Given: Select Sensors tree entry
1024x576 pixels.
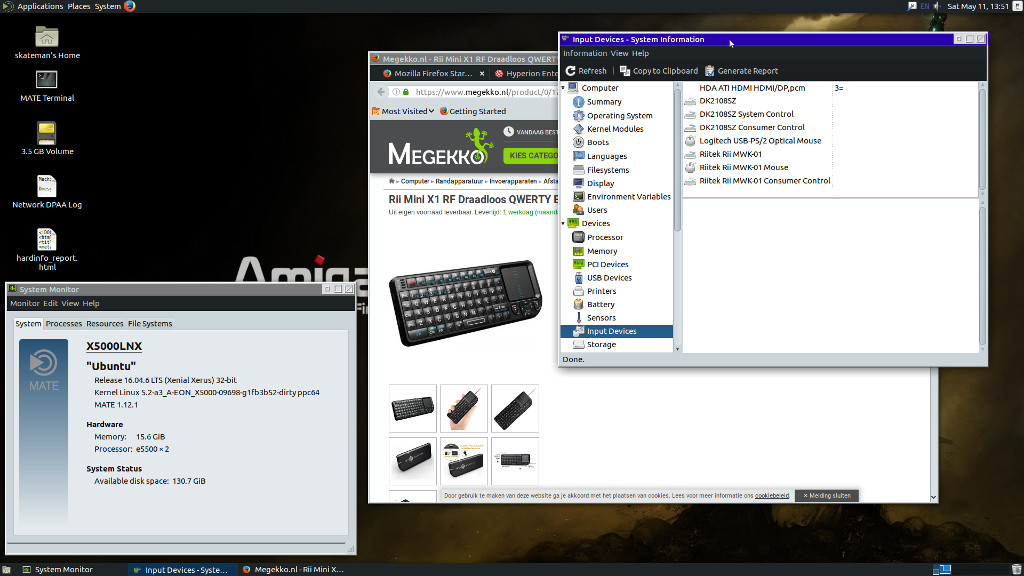Looking at the screenshot, I should click(601, 318).
